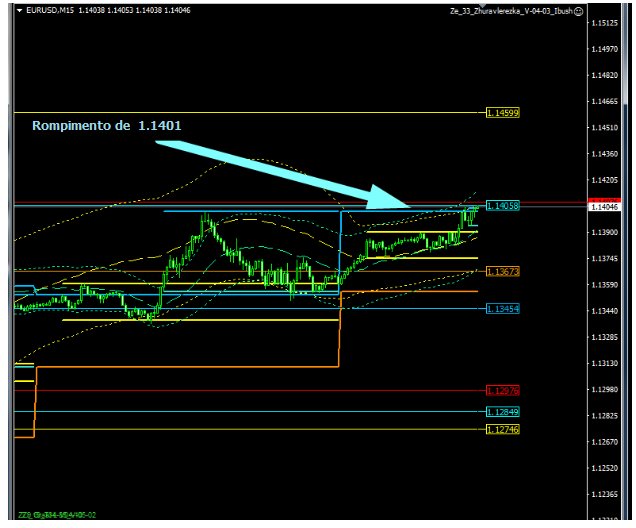Image resolution: width=636 pixels, height=528 pixels.
Task: Click the green indicator label at bottom-left
Action: click(58, 516)
